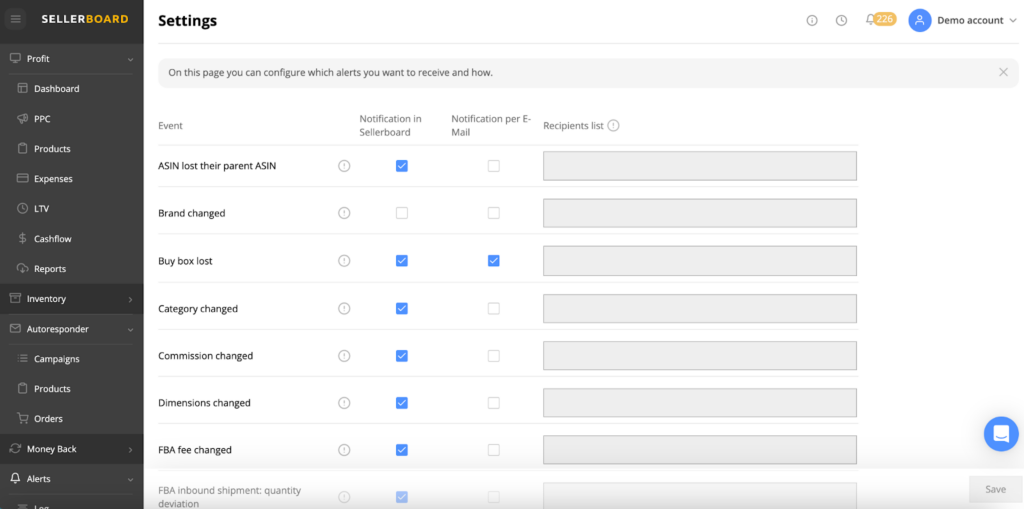The width and height of the screenshot is (1024, 509).
Task: Disable Sellerboard notification for FBA fee changed
Action: coord(402,450)
